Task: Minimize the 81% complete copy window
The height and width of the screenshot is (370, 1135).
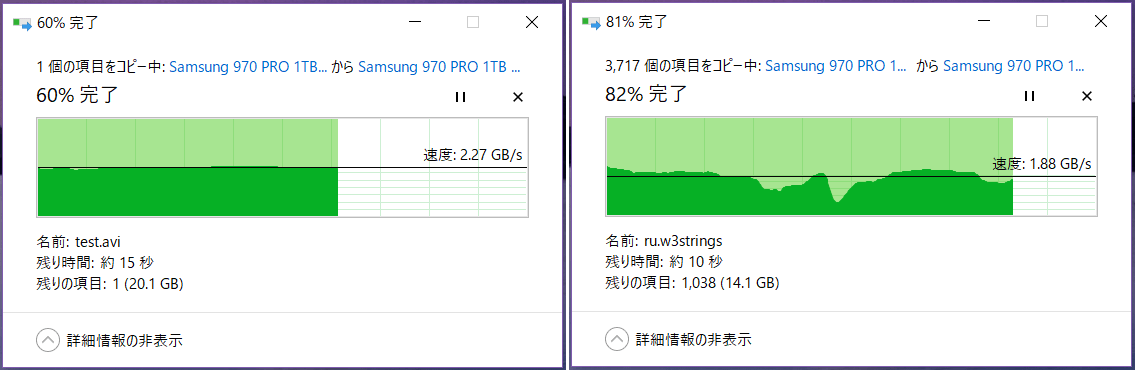Action: tap(983, 22)
